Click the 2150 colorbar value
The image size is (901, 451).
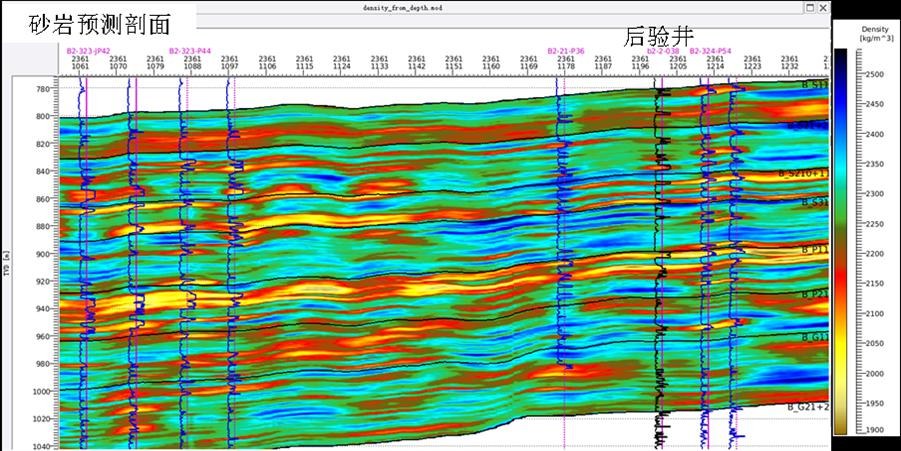pos(876,284)
